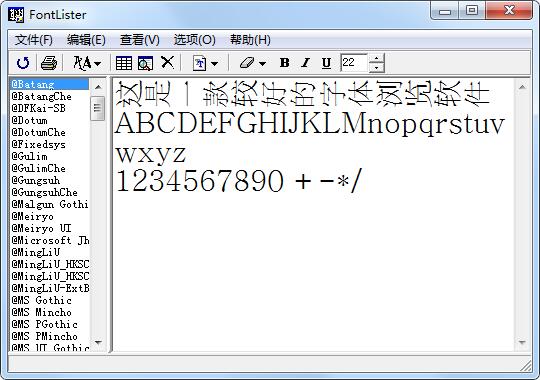Click the eraser icon in toolbar
The width and height of the screenshot is (540, 380).
coord(247,63)
